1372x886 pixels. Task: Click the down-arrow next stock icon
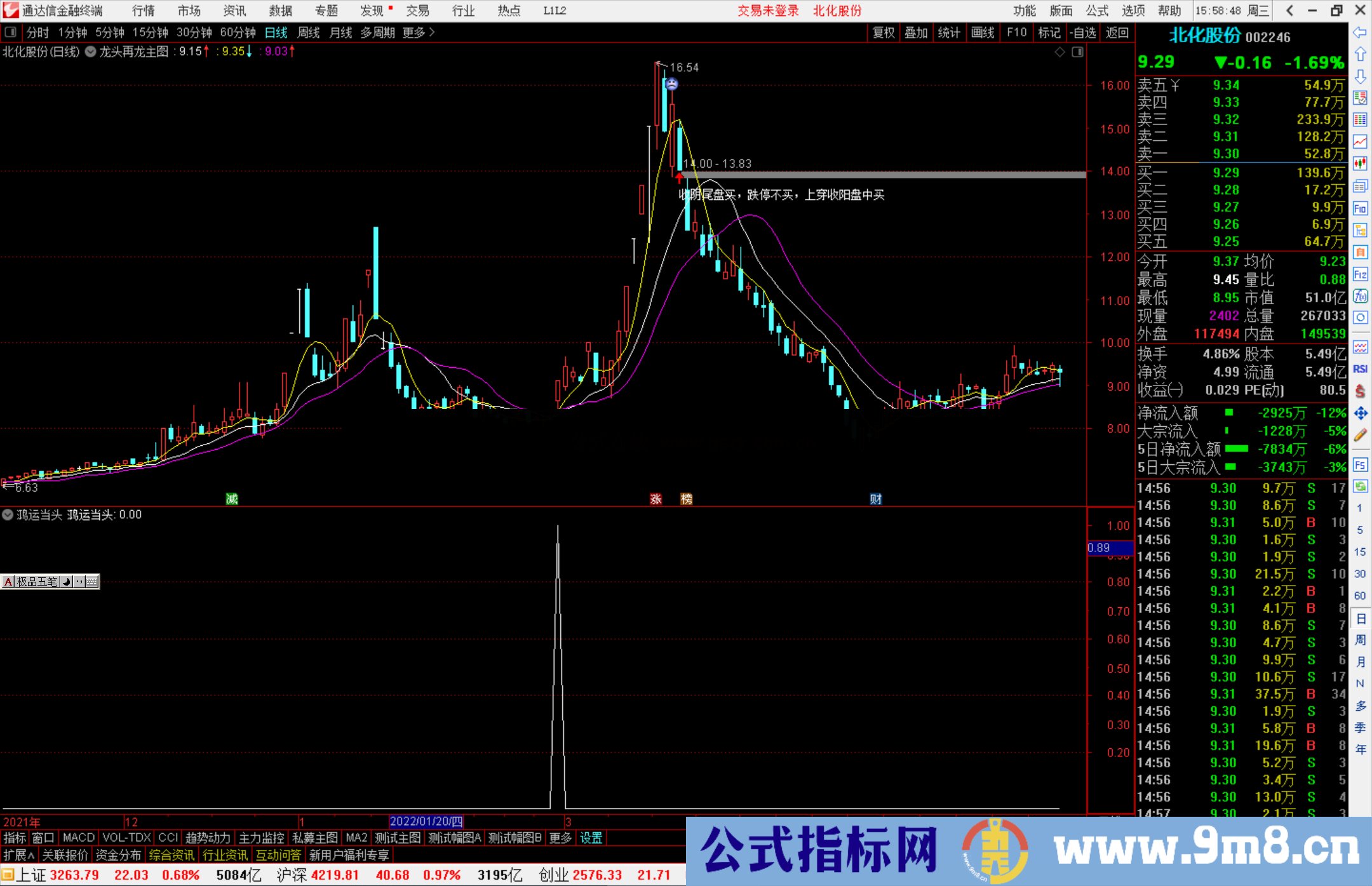[x=1360, y=77]
